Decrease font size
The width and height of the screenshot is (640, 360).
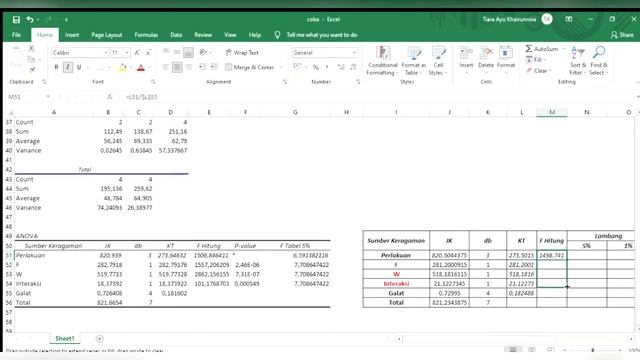pyautogui.click(x=149, y=53)
